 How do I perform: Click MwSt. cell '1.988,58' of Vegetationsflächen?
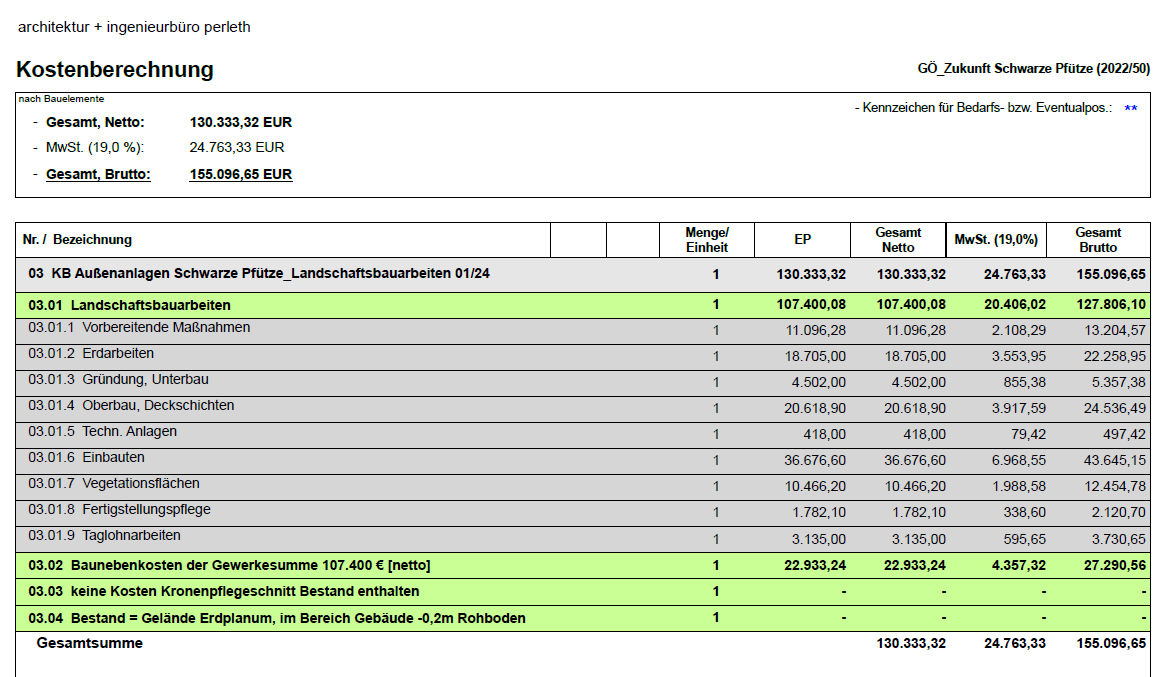pos(1019,487)
